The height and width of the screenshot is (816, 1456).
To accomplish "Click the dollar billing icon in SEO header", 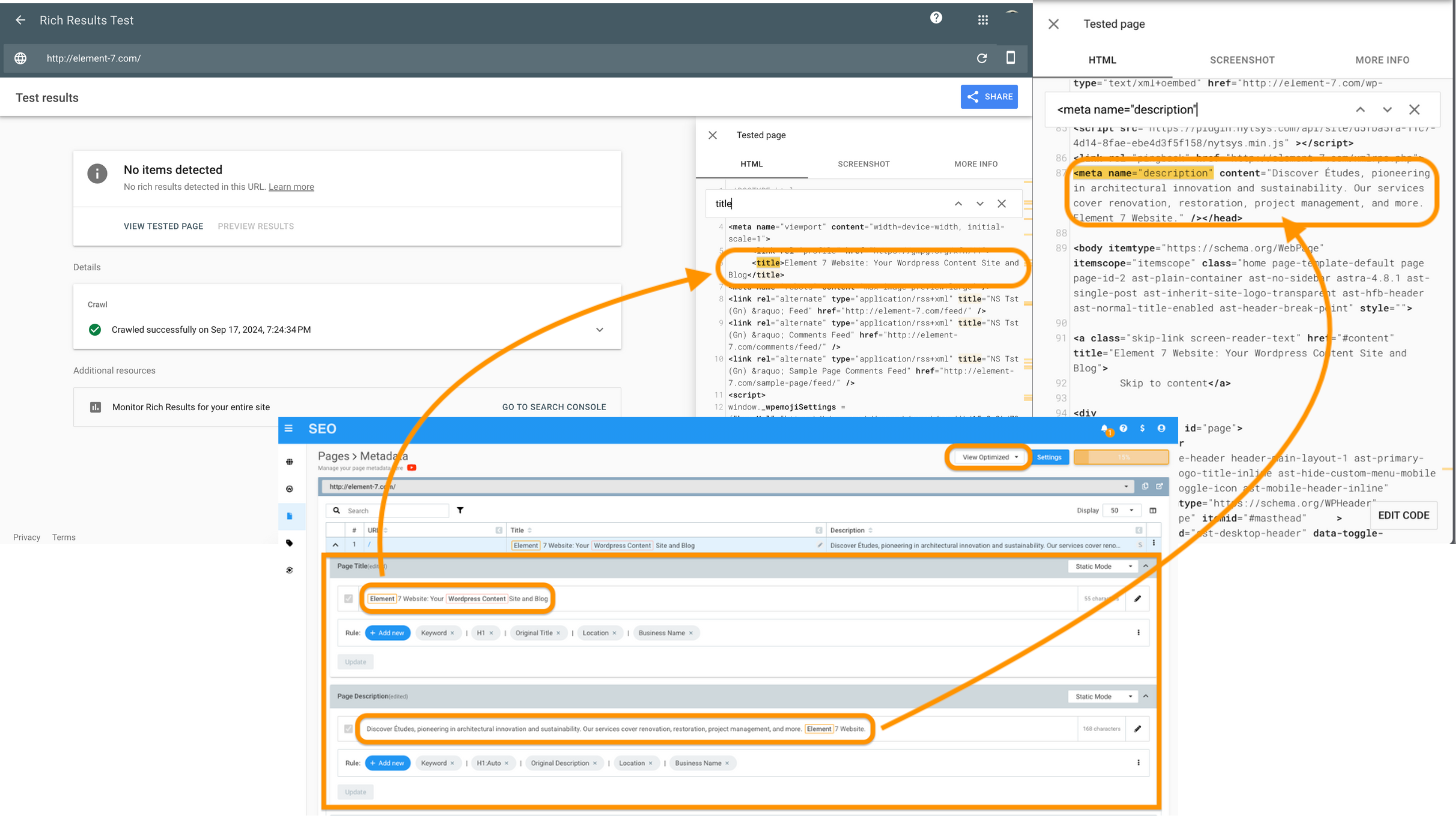I will click(x=1142, y=428).
